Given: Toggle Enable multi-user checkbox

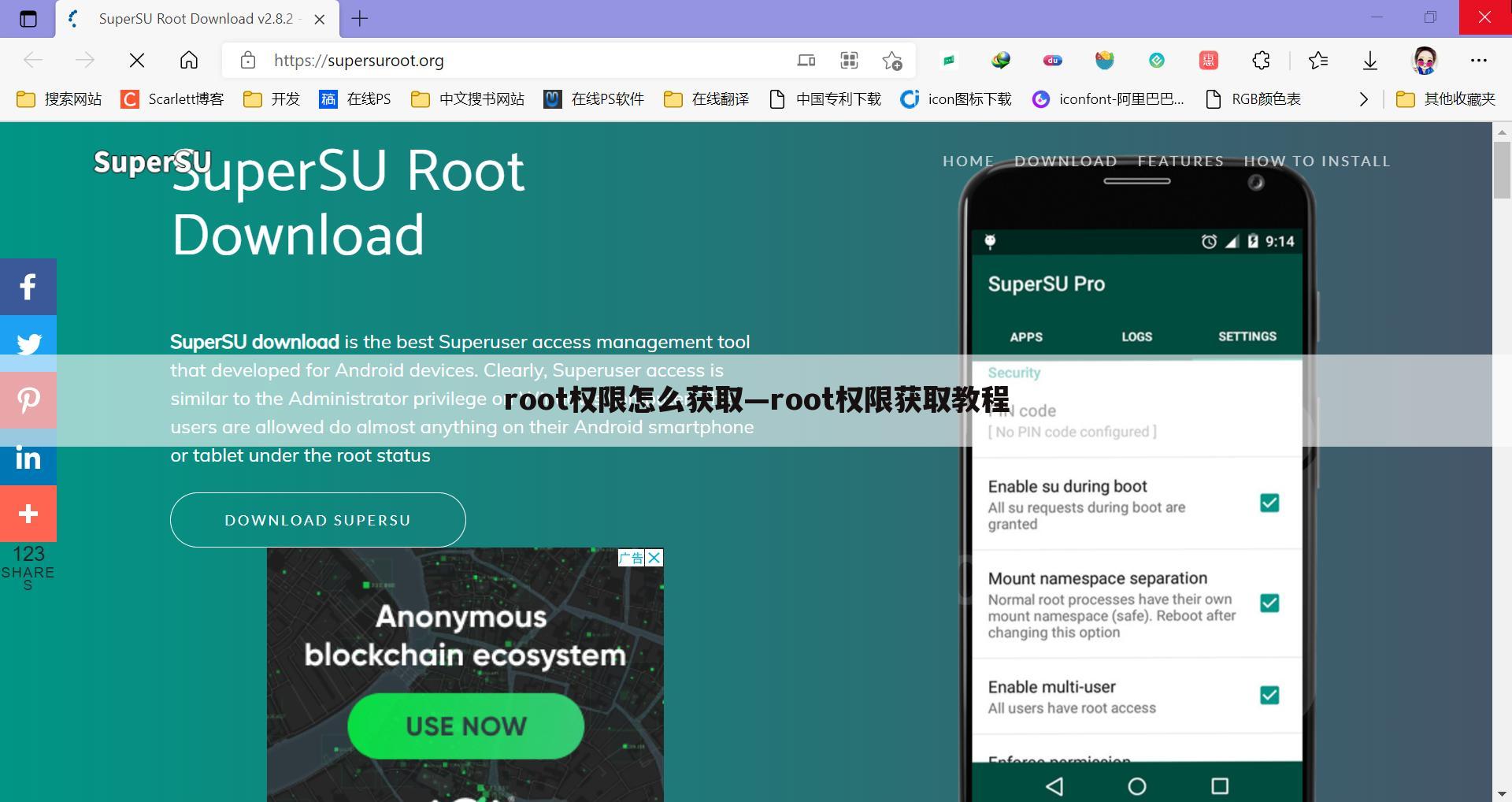Looking at the screenshot, I should coord(1269,695).
